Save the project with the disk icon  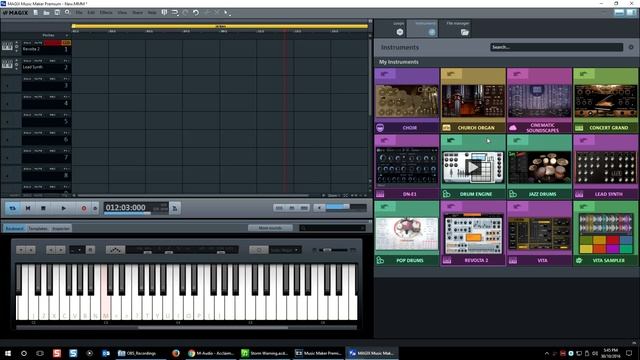tap(57, 13)
